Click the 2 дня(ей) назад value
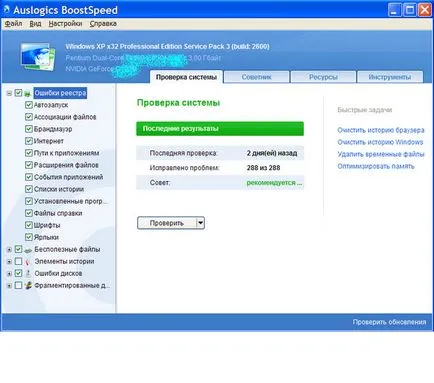434x383 pixels. coord(272,153)
